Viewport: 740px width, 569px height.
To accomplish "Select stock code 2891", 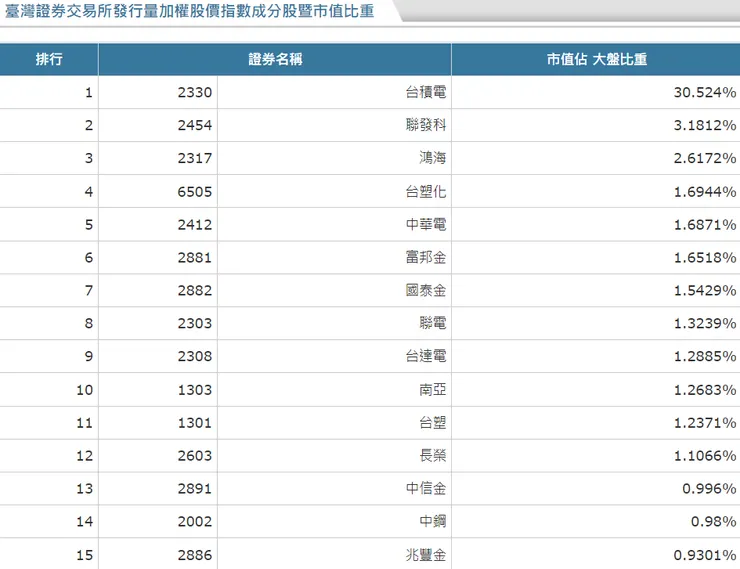I will coord(194,489).
